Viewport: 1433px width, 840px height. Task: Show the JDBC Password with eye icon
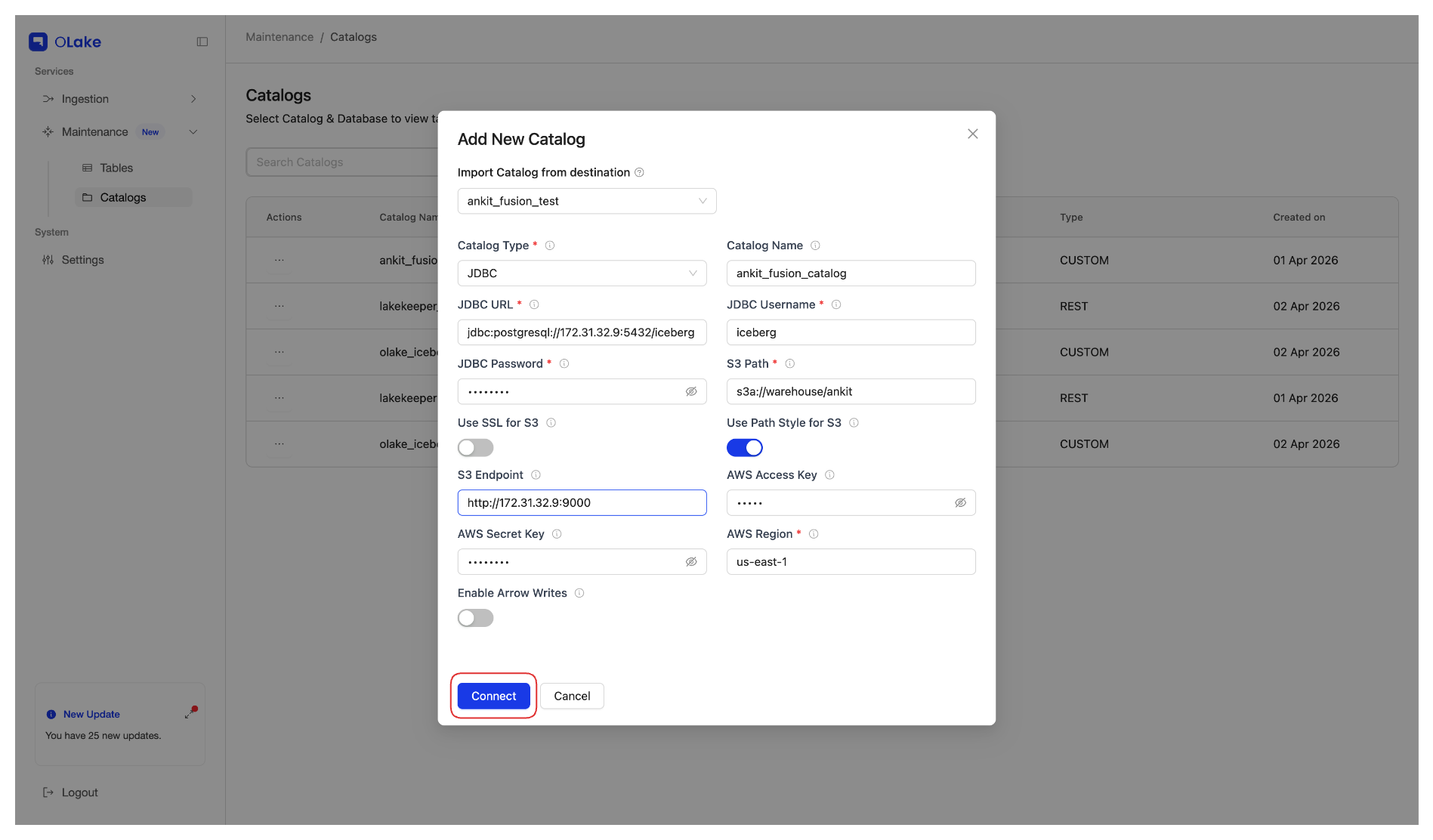690,391
